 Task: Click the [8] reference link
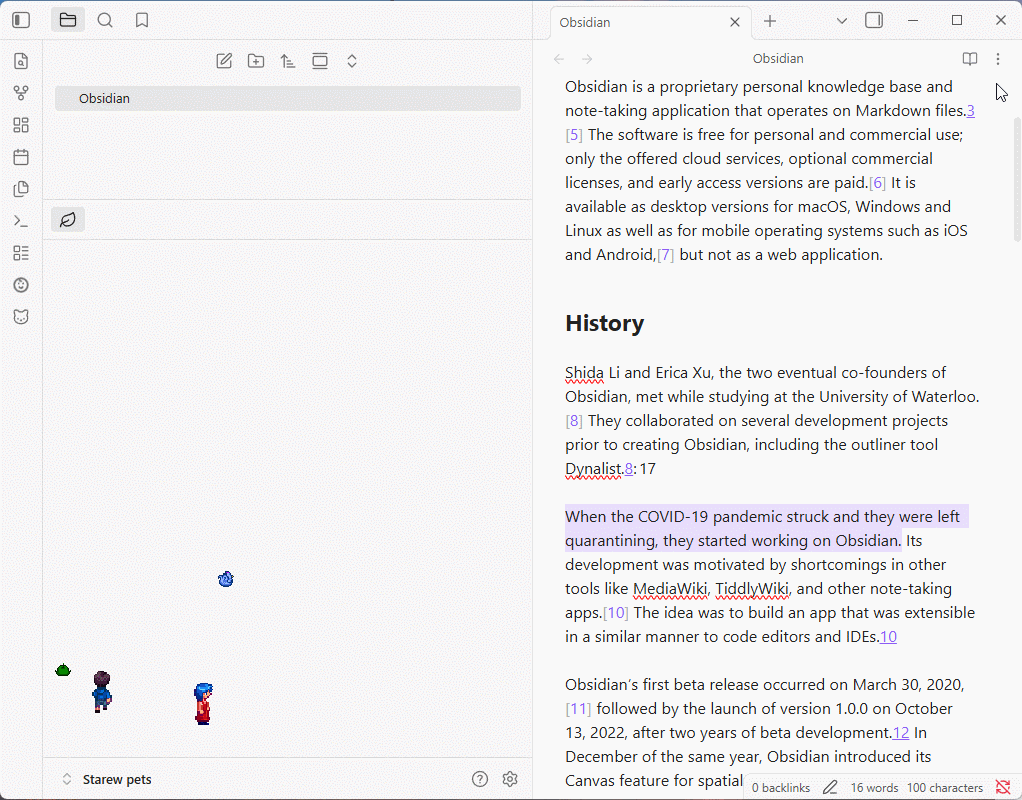tap(574, 421)
